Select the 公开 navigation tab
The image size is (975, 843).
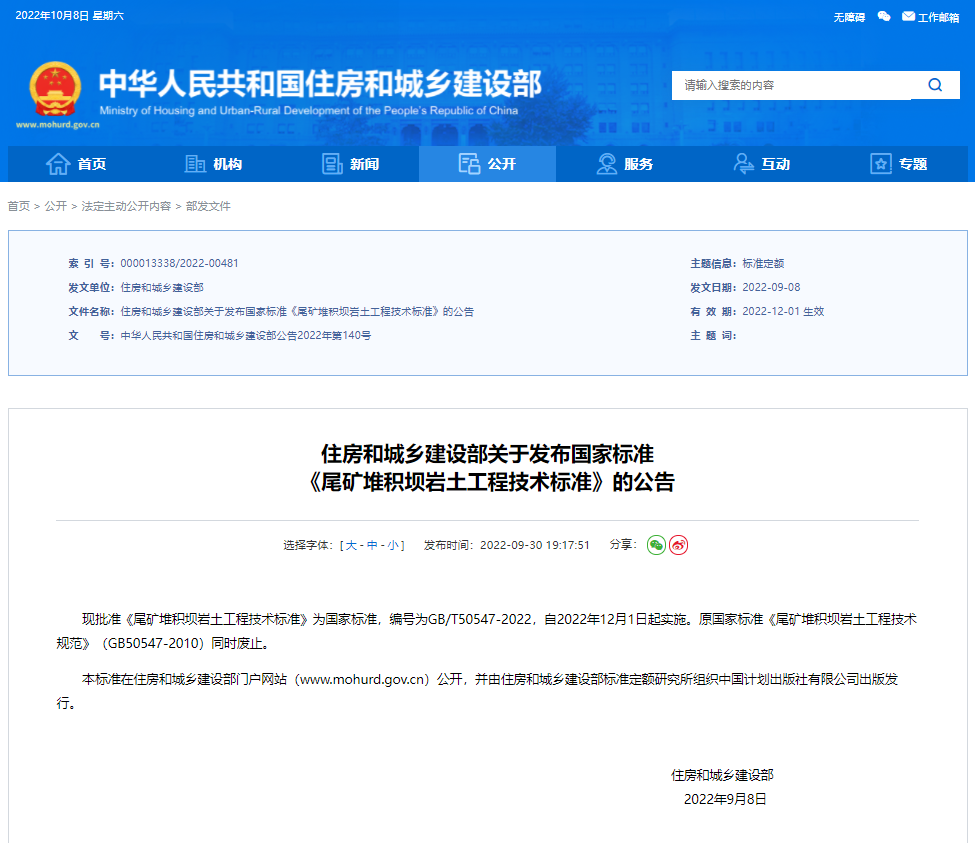[x=487, y=164]
